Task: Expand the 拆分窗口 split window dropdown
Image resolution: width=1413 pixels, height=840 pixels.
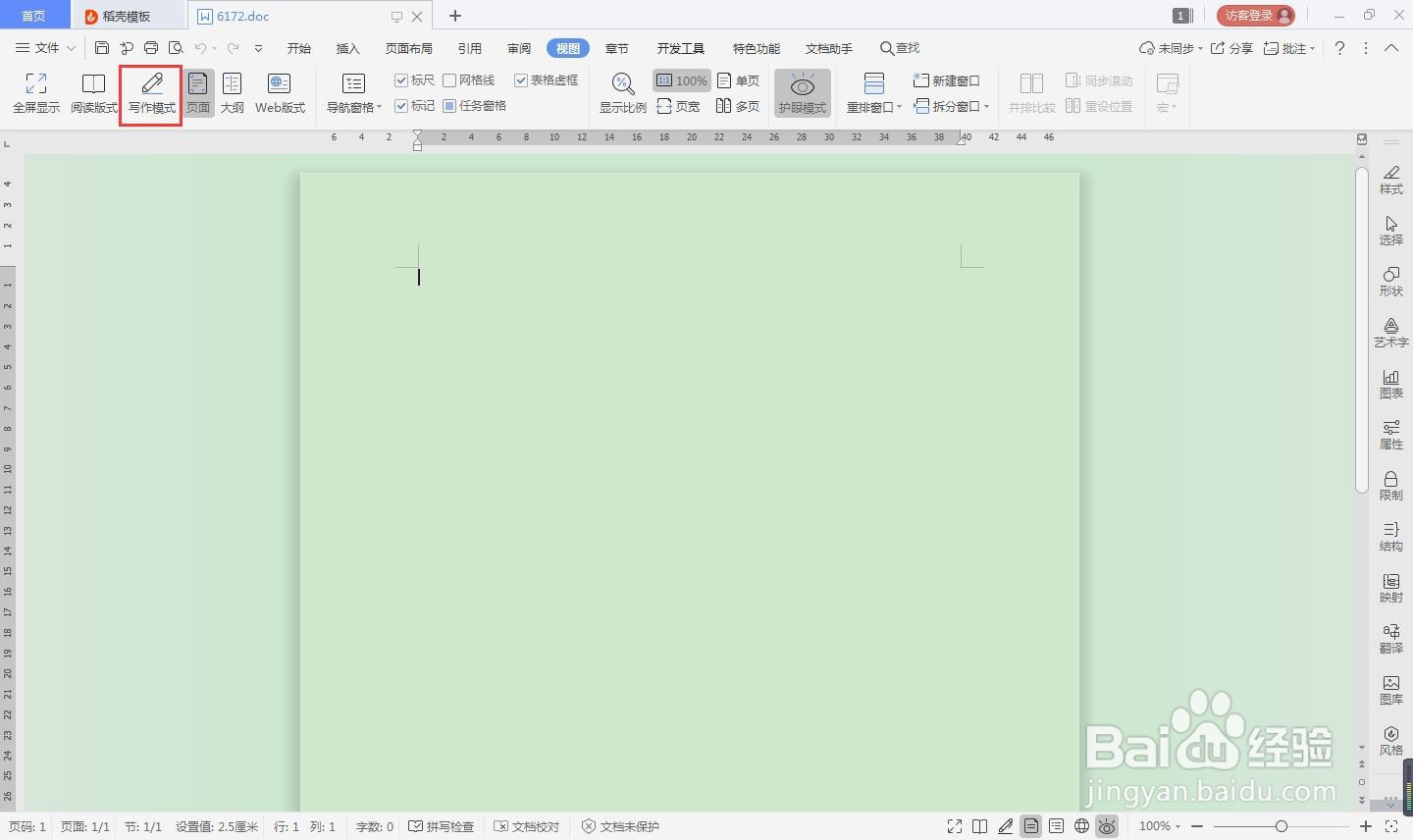Action: pos(987,106)
